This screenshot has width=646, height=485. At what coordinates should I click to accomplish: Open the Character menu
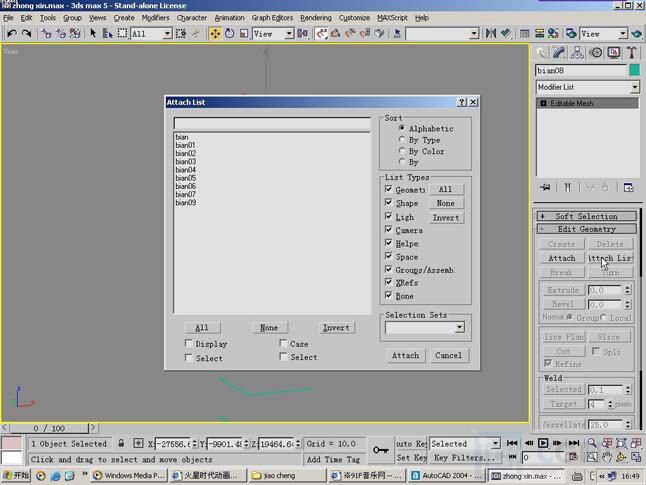(192, 18)
